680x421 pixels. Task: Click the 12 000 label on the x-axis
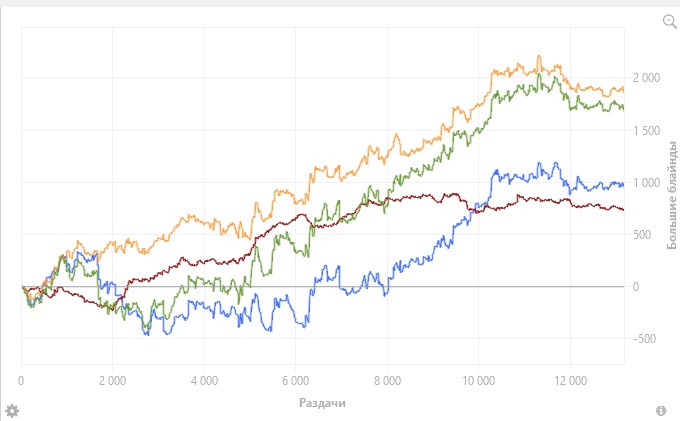[x=570, y=381]
